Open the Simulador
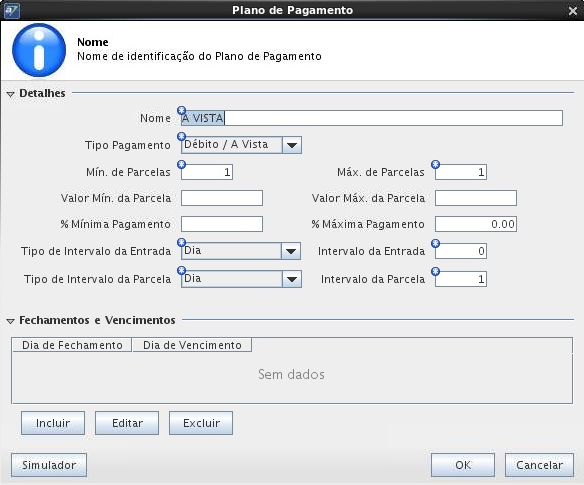Viewport: 584px width, 485px height. [49, 465]
